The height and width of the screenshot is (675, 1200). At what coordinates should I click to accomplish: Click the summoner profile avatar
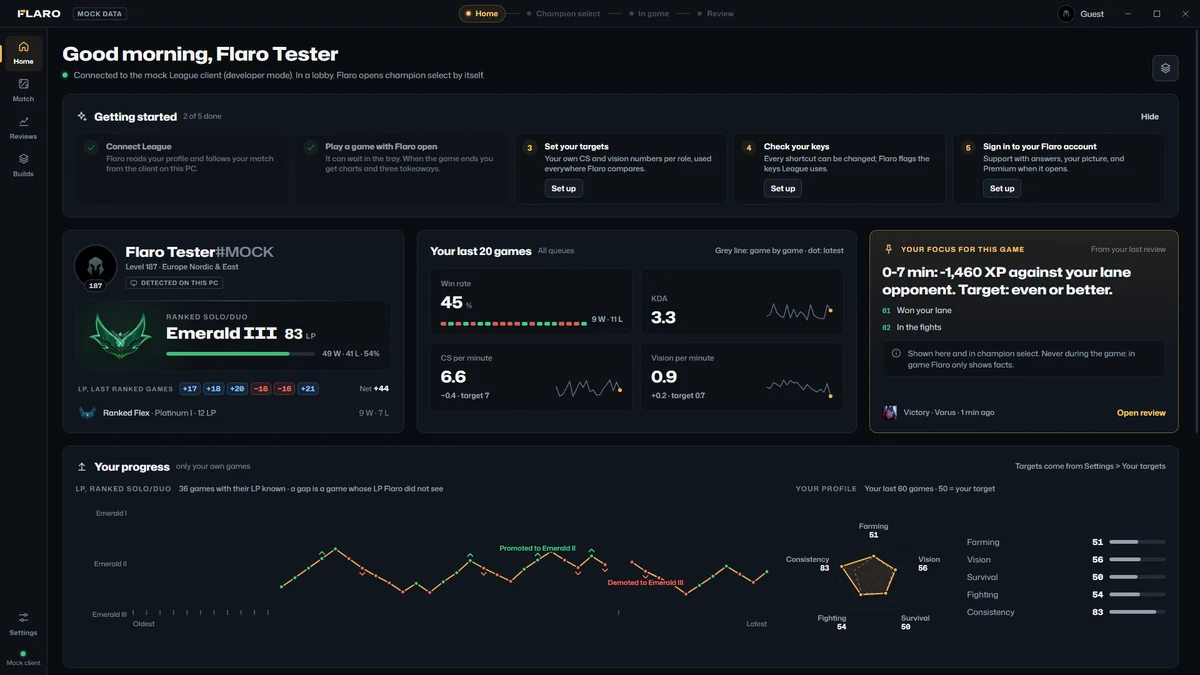[95, 266]
